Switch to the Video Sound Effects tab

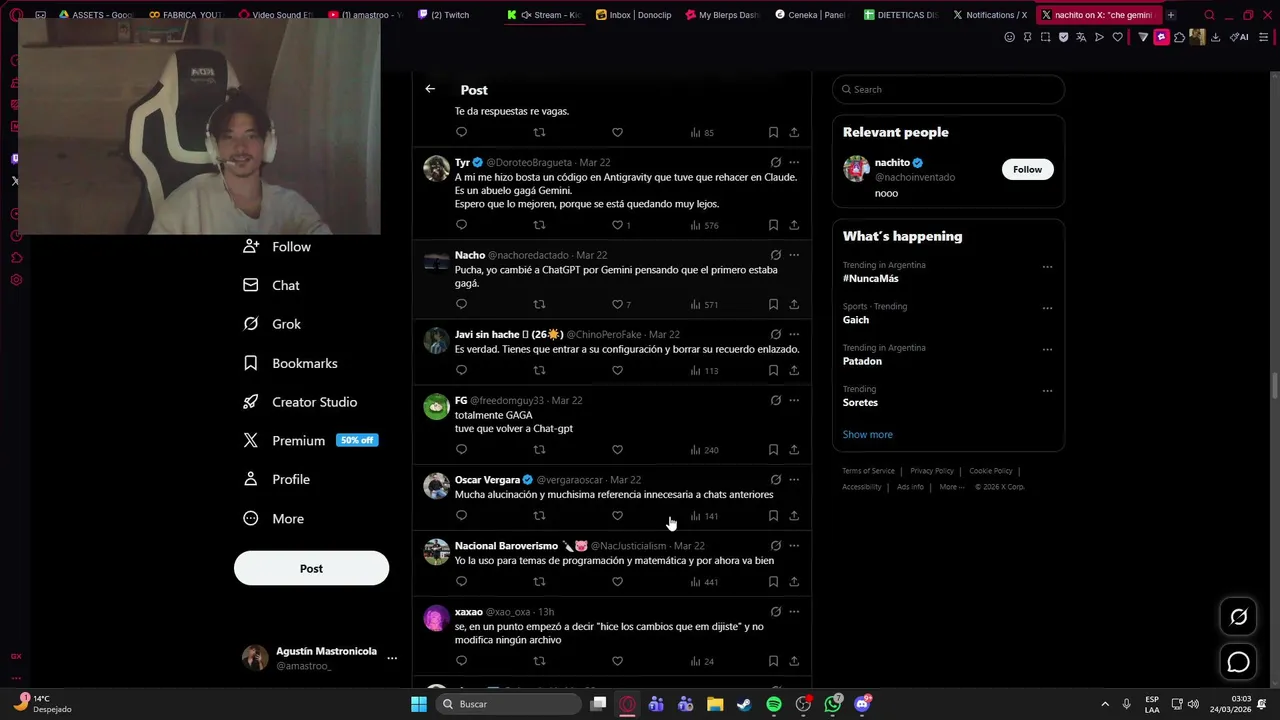[275, 15]
